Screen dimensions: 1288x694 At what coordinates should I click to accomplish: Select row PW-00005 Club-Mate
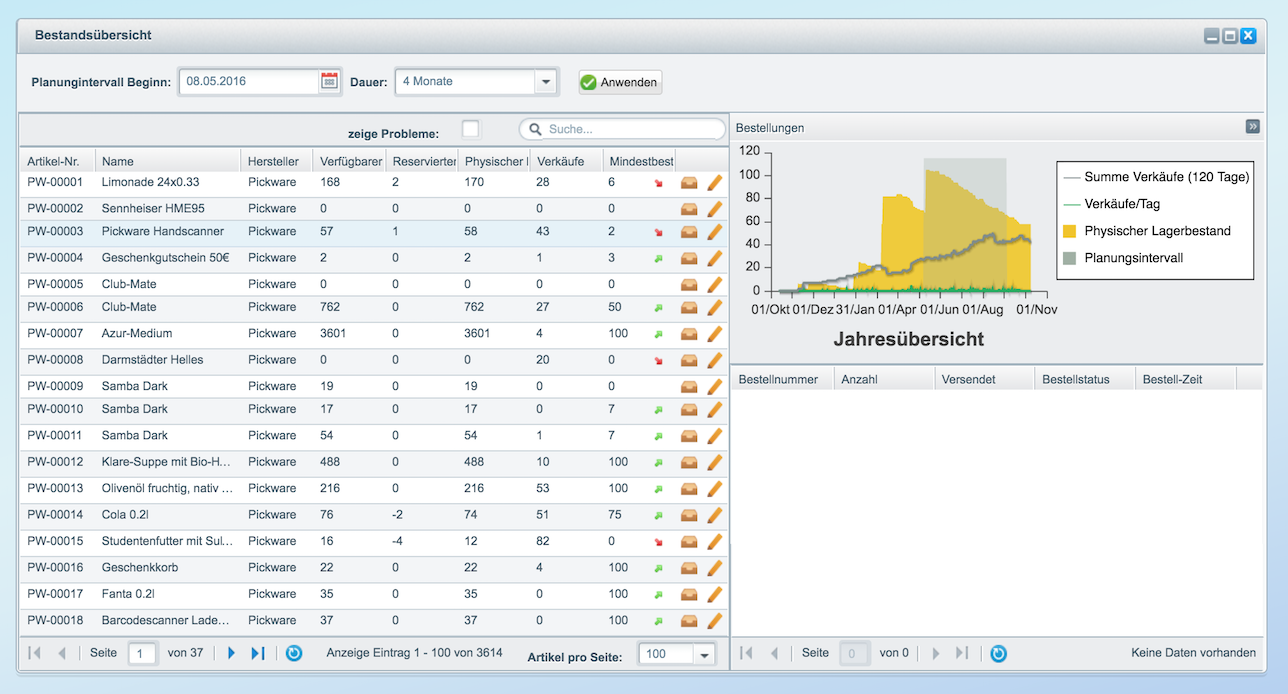374,284
